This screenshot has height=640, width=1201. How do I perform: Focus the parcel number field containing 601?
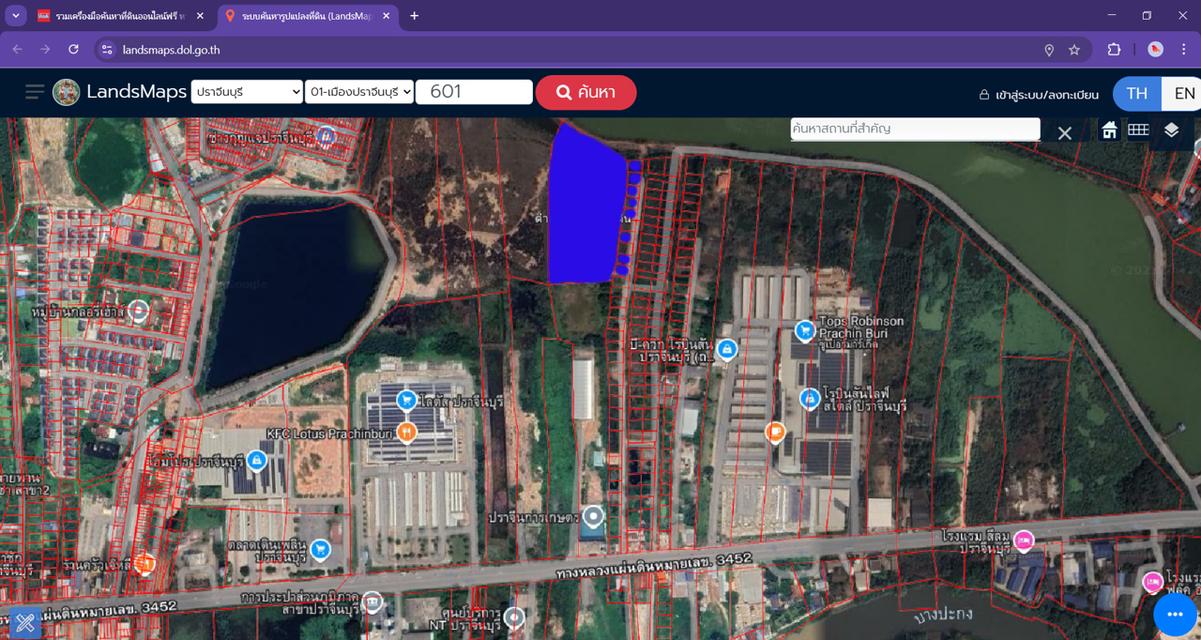coord(474,92)
